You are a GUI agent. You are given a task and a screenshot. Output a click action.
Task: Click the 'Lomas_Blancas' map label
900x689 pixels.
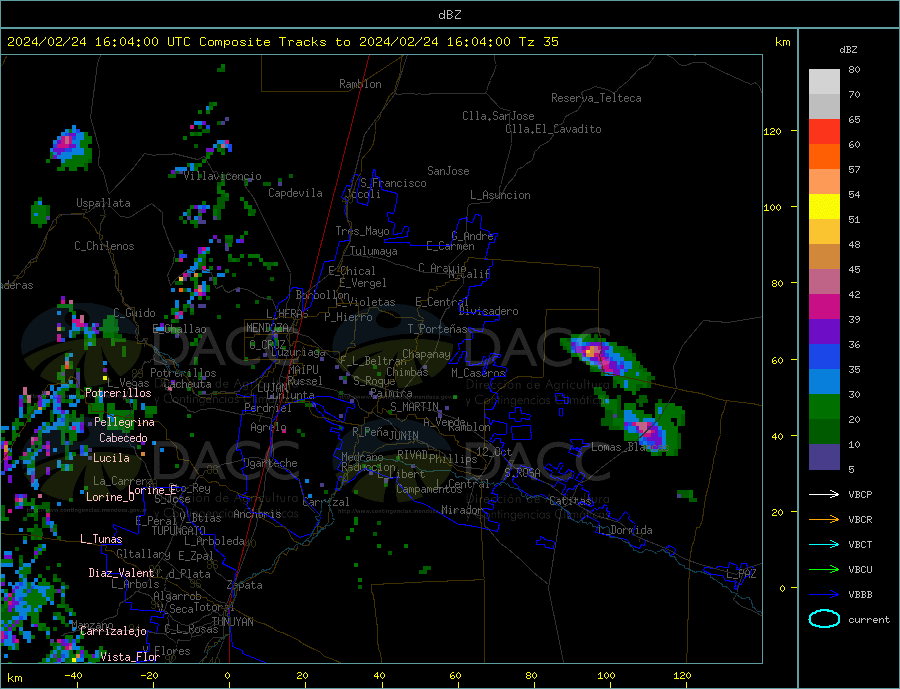tap(630, 447)
